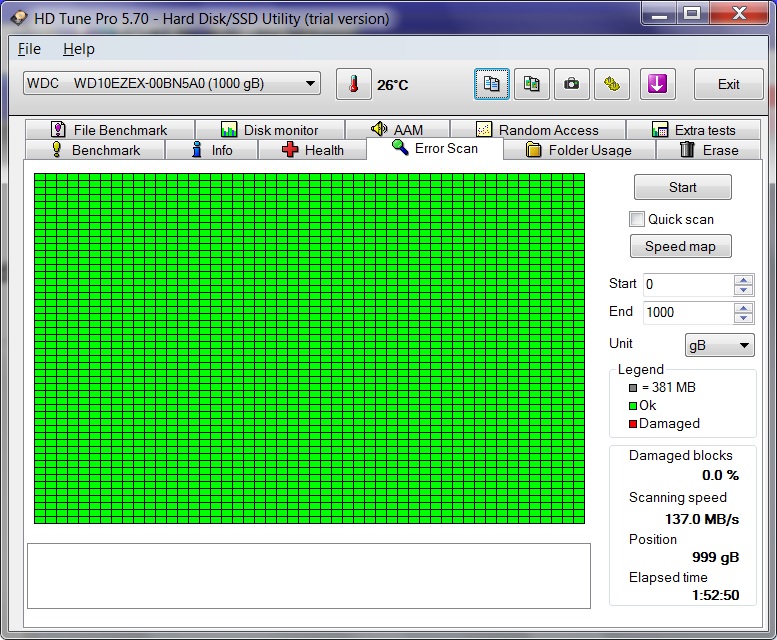
Task: Open the Help menu
Action: 78,49
